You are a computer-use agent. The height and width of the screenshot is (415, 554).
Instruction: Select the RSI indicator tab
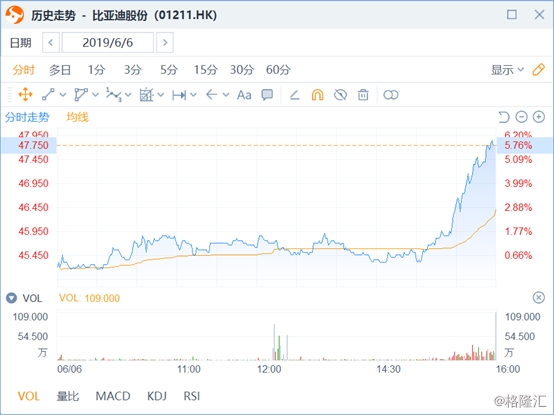point(192,396)
